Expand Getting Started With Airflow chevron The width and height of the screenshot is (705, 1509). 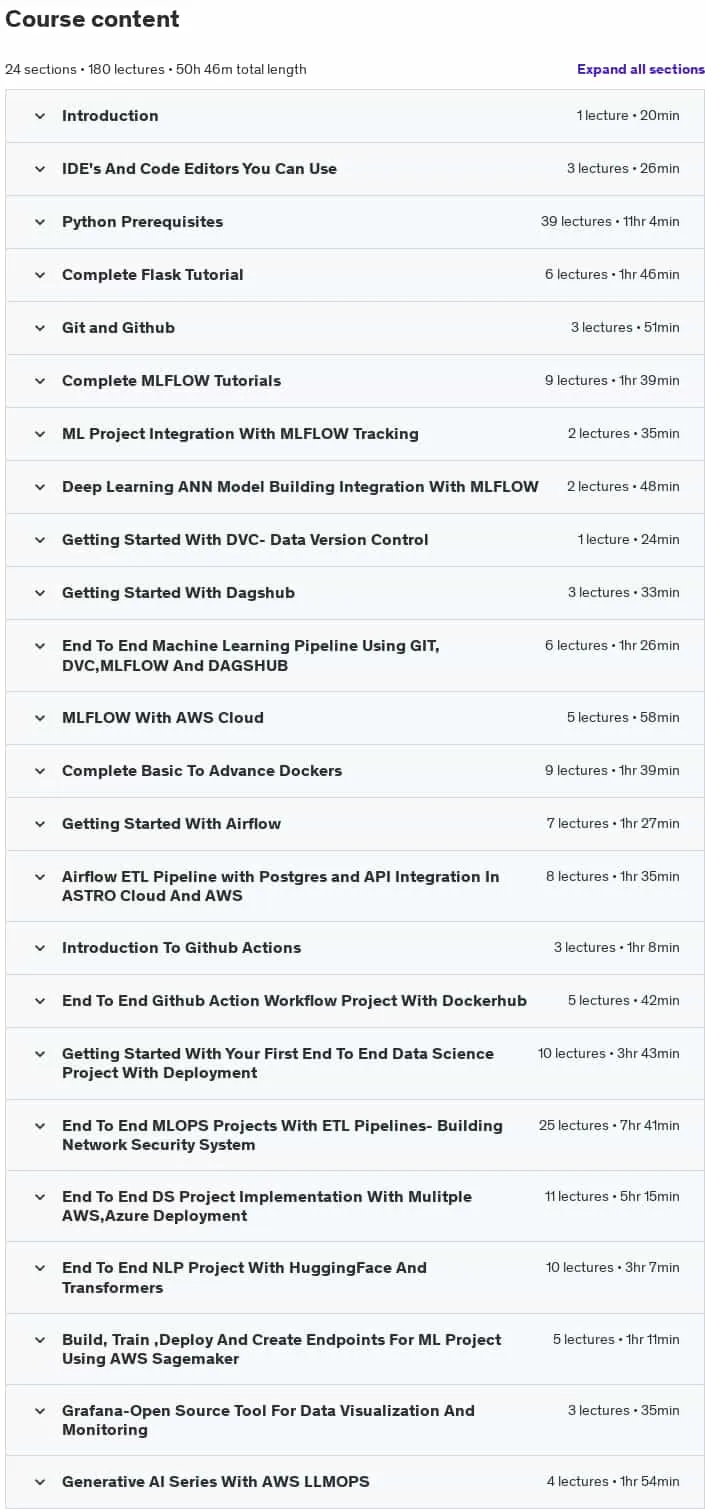pos(40,824)
